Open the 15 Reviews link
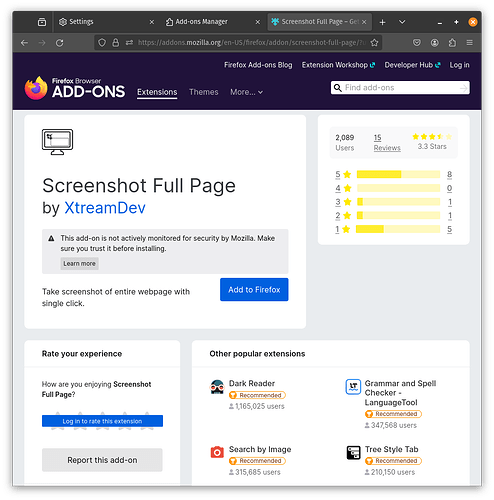 (x=387, y=143)
